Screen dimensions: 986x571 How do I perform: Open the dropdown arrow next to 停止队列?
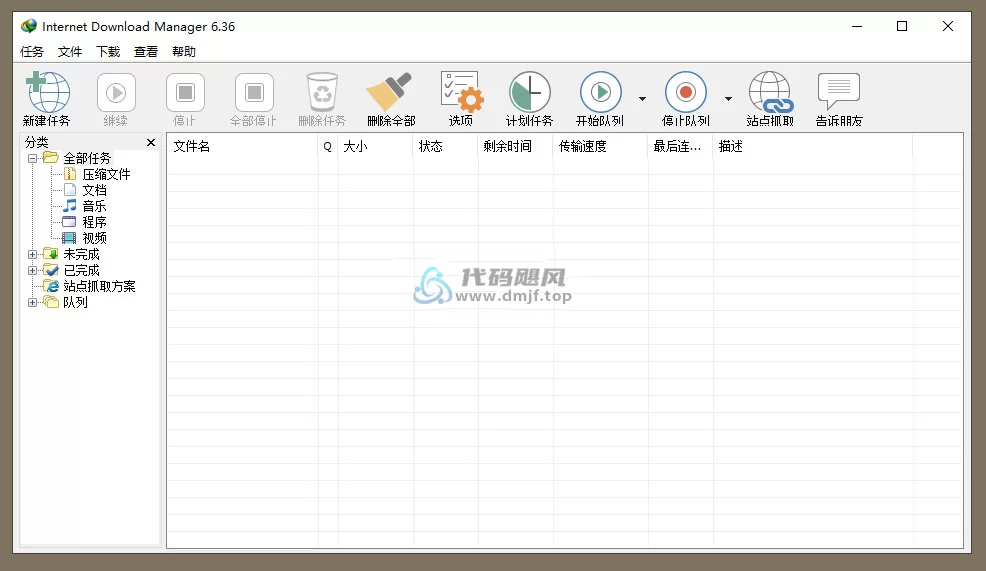point(728,99)
